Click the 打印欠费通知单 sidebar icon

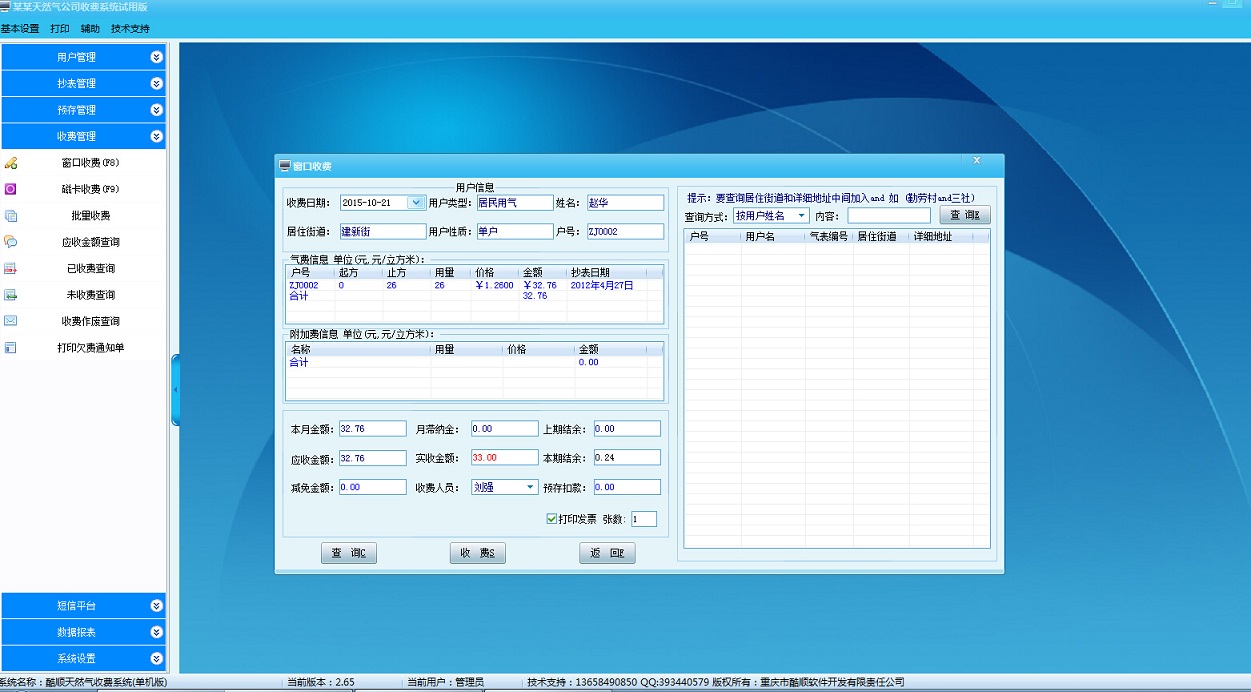click(11, 348)
